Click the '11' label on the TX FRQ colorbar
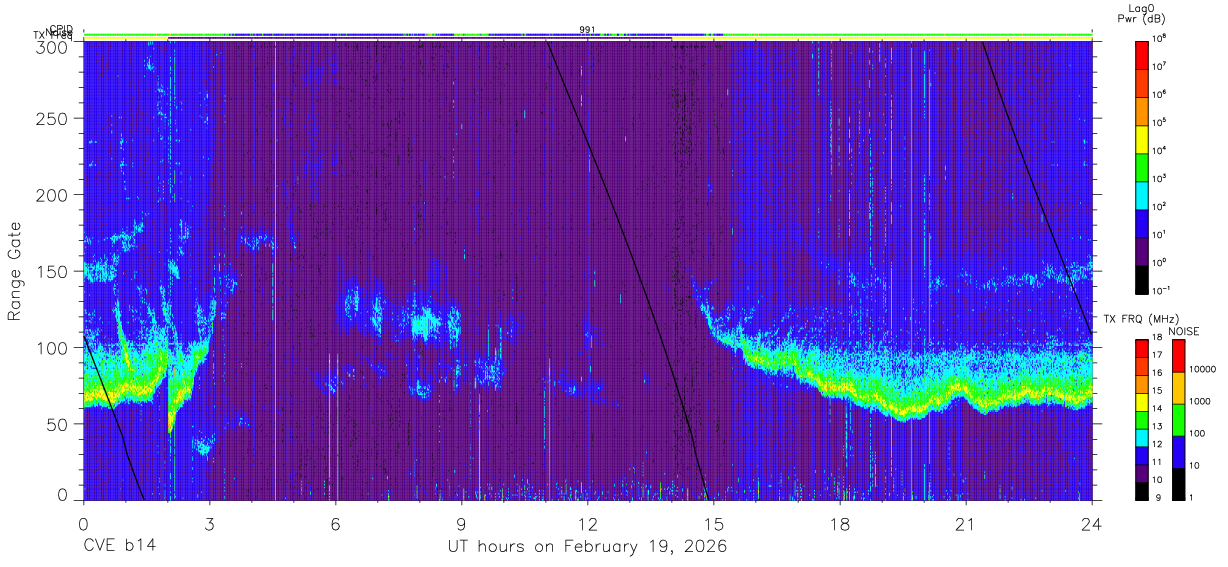Image resolution: width=1228 pixels, height=567 pixels. pos(1159,462)
